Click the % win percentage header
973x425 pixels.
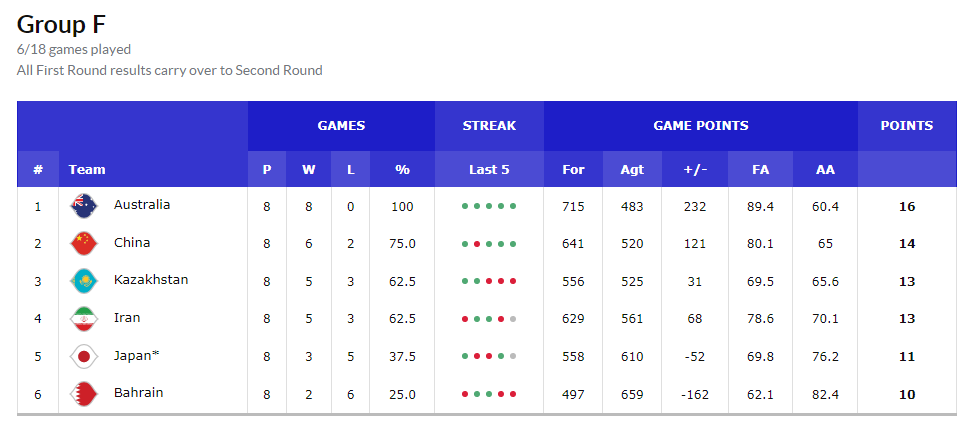(402, 170)
